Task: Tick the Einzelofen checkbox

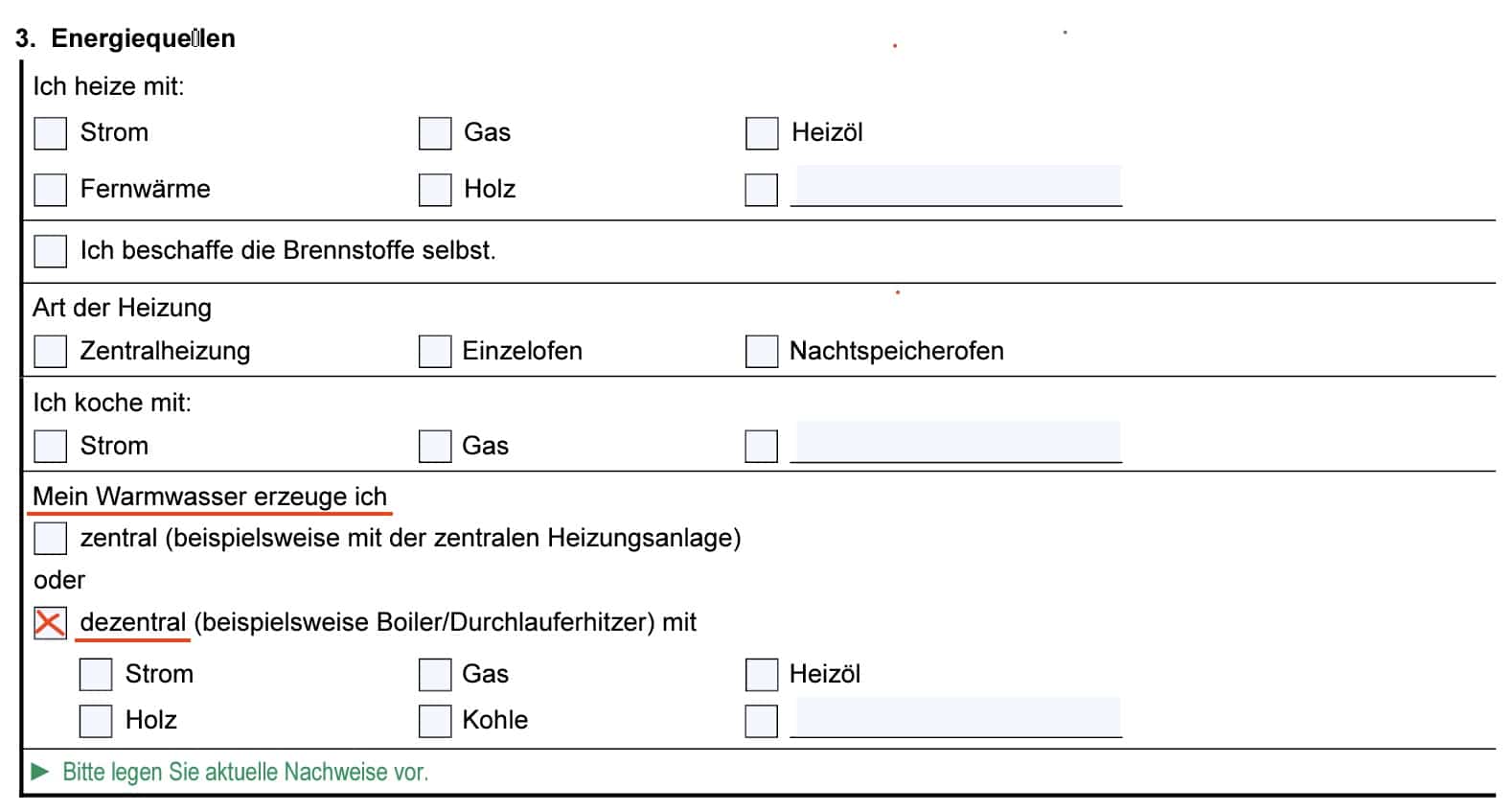Action: coord(435,351)
